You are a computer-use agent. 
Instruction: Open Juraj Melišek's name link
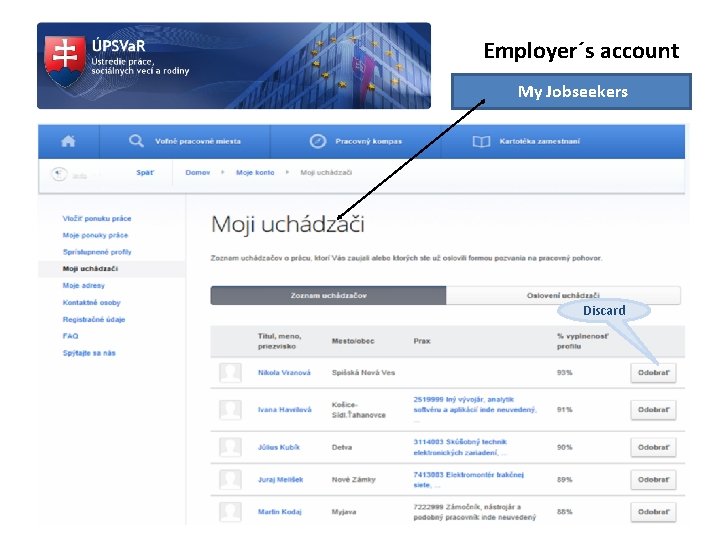coord(281,479)
